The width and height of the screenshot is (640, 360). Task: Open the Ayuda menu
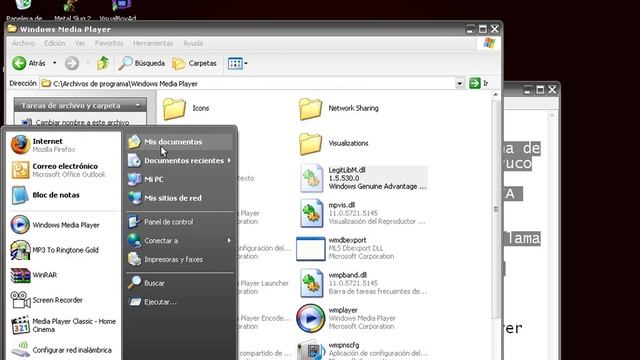pos(193,43)
